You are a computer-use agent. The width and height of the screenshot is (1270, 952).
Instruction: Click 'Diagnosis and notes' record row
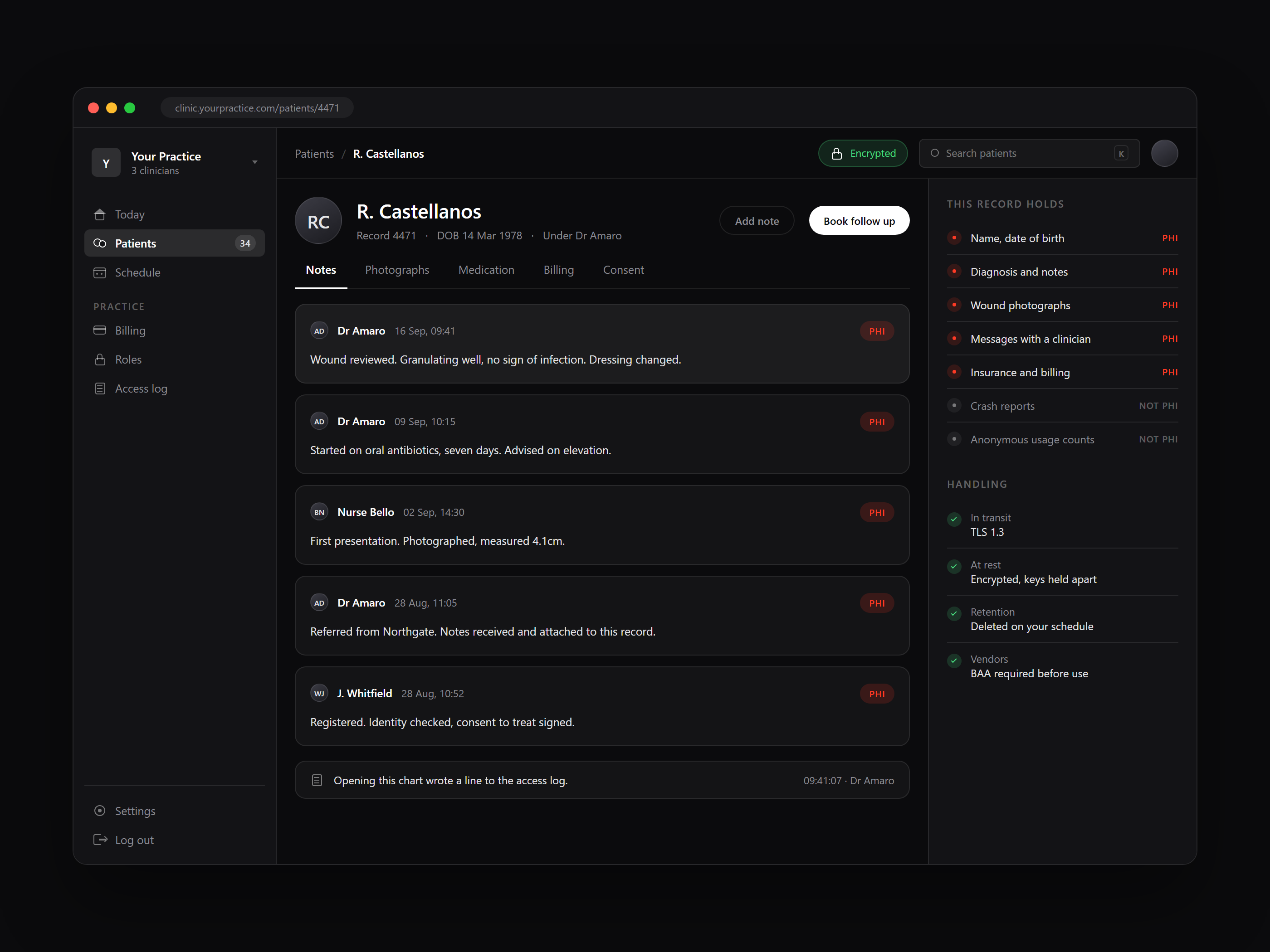click(x=1063, y=272)
